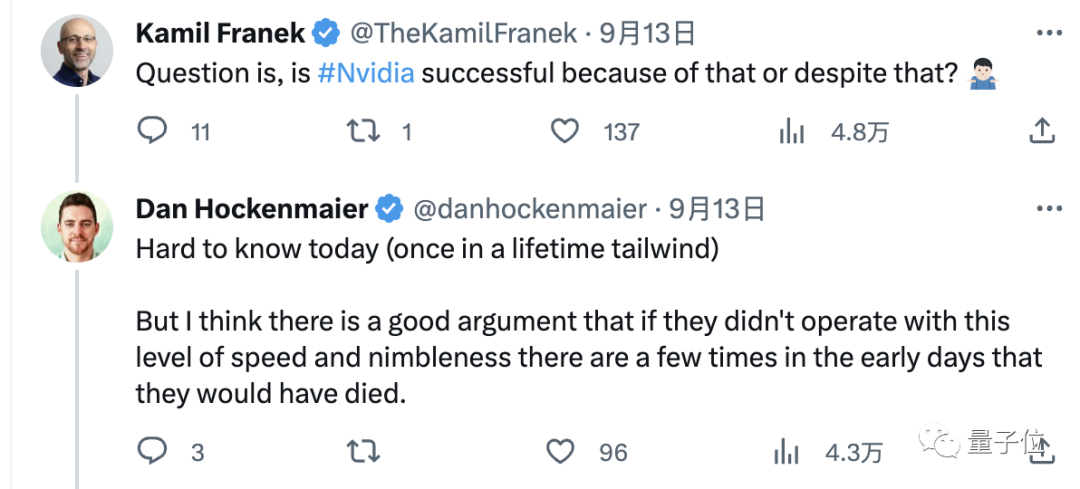This screenshot has width=1080, height=489.
Task: Like Dan Hockenmaier's tweet with 96 likes
Action: [561, 452]
